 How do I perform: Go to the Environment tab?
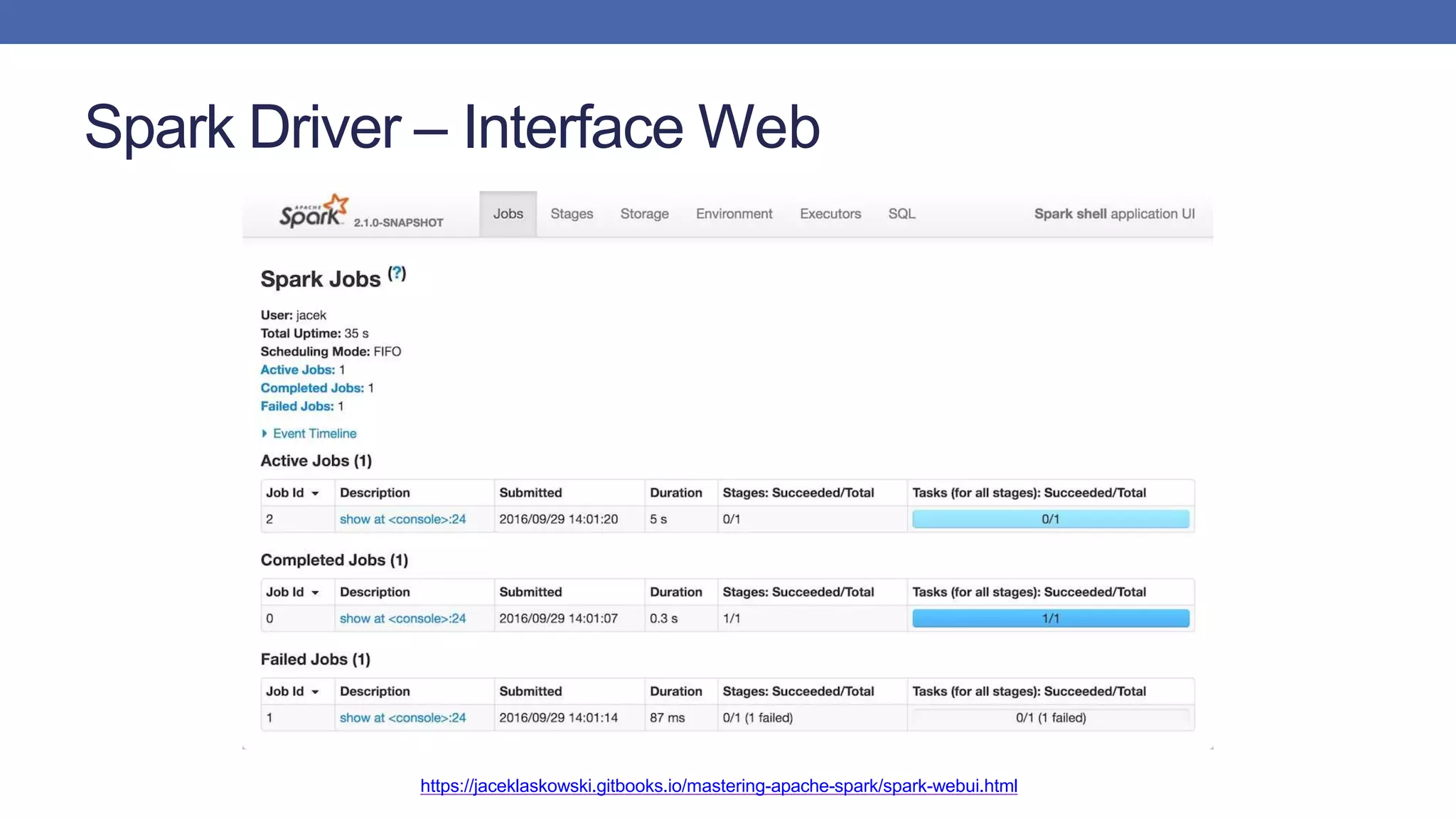click(734, 214)
